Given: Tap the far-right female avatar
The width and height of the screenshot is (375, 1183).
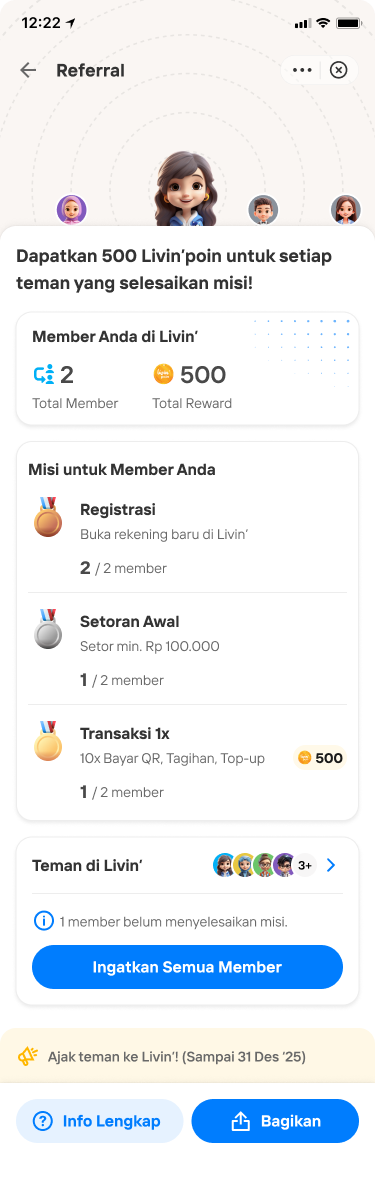Looking at the screenshot, I should click(346, 209).
